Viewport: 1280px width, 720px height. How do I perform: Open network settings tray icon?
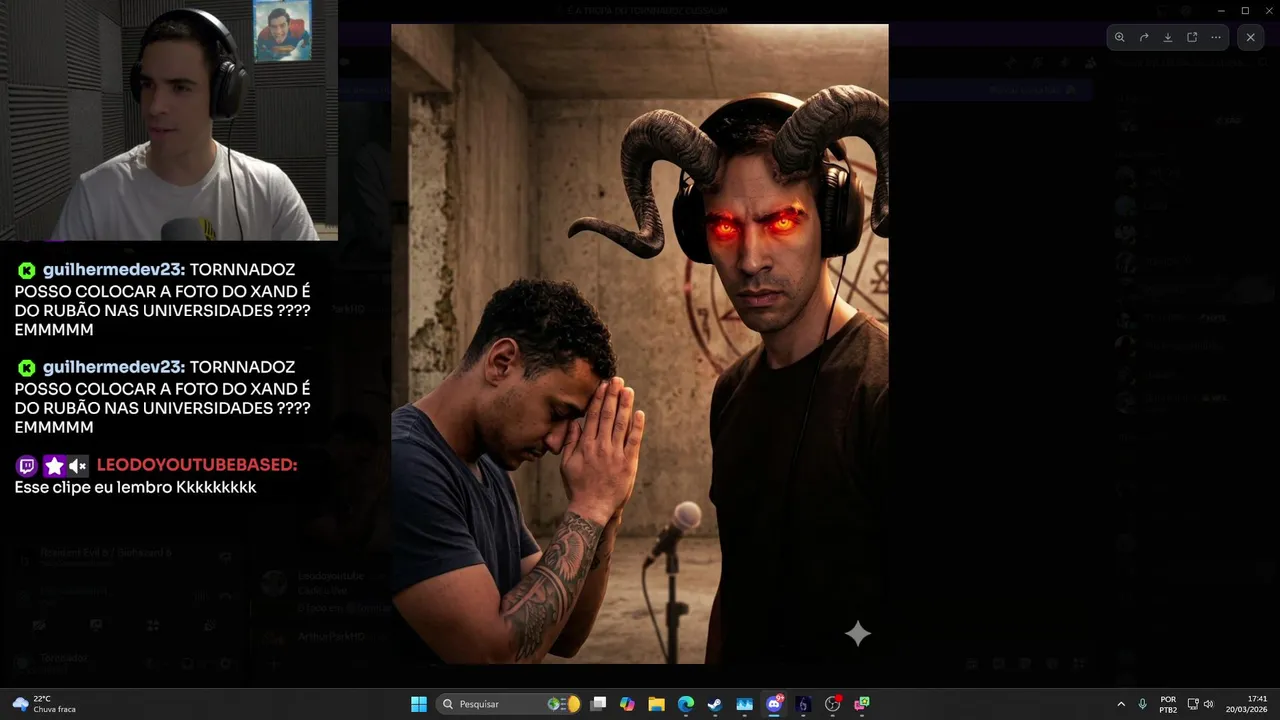point(1193,704)
